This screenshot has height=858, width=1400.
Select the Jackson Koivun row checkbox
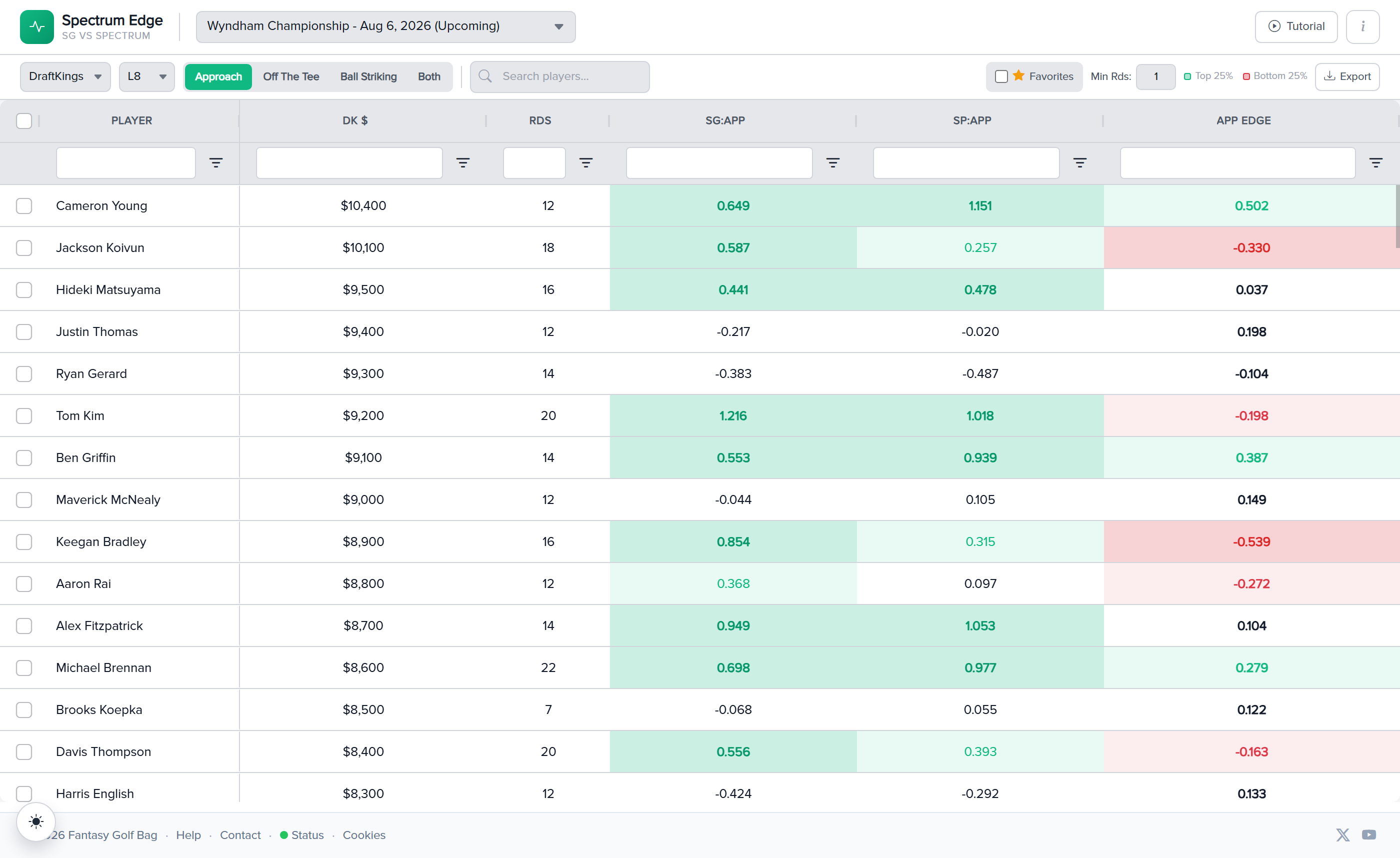(24, 247)
